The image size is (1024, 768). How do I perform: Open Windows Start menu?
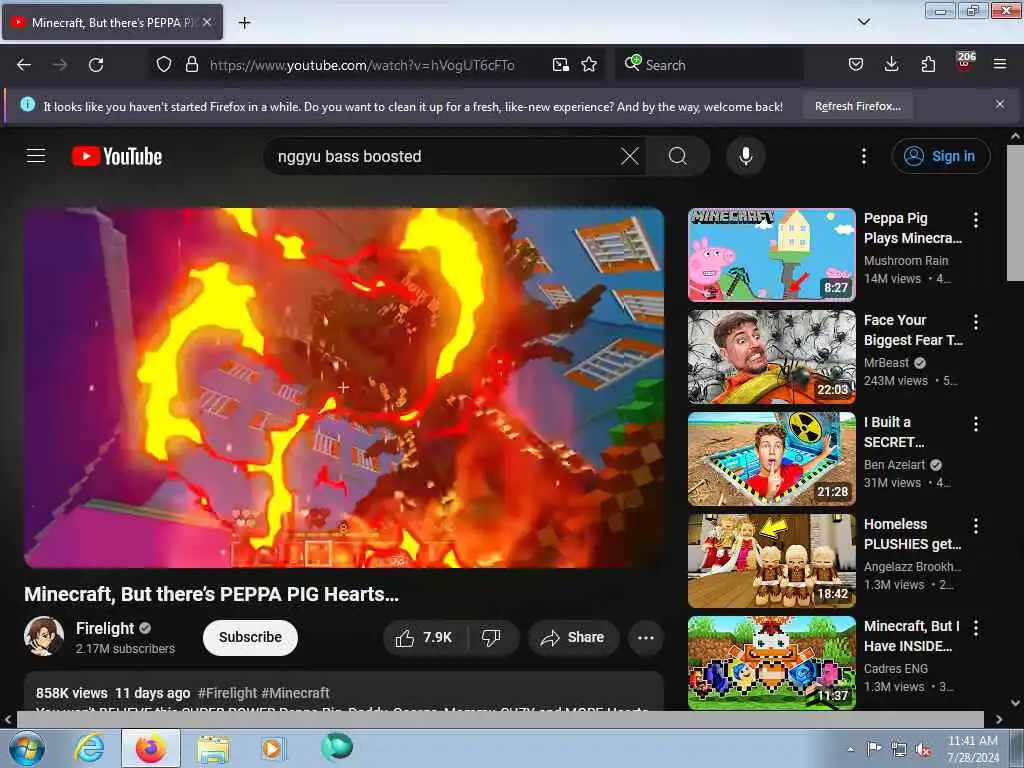27,748
